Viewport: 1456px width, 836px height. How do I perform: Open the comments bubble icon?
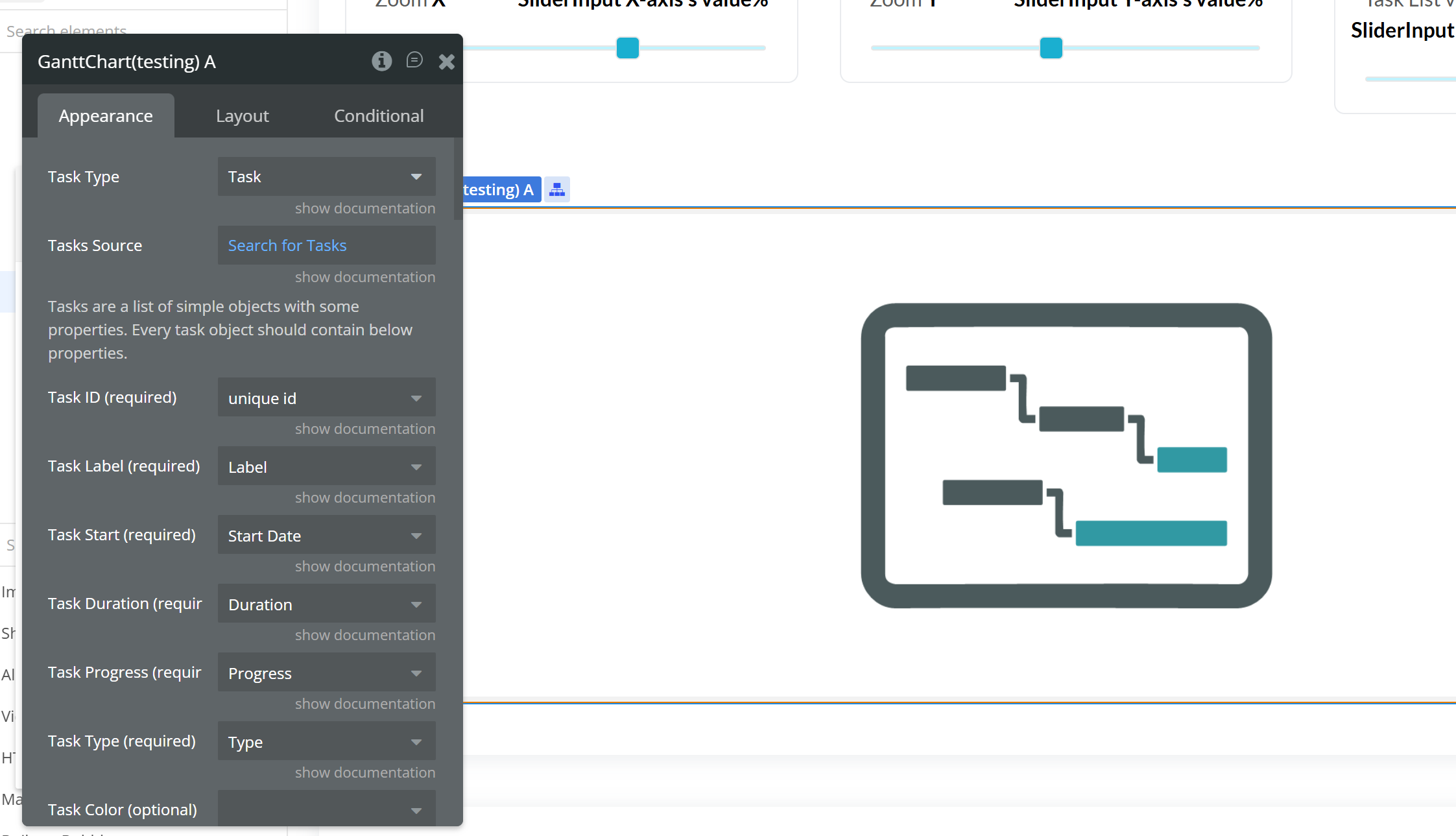(414, 60)
